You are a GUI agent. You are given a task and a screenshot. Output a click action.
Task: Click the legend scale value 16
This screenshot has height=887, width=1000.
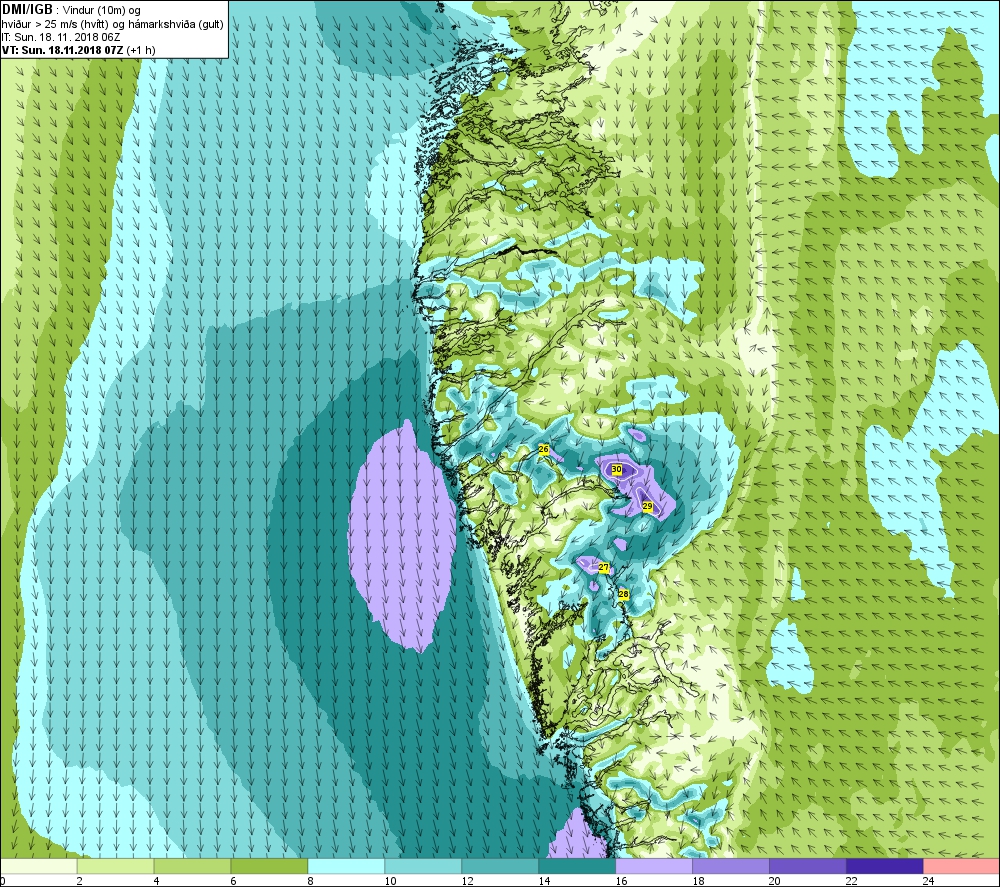[621, 881]
